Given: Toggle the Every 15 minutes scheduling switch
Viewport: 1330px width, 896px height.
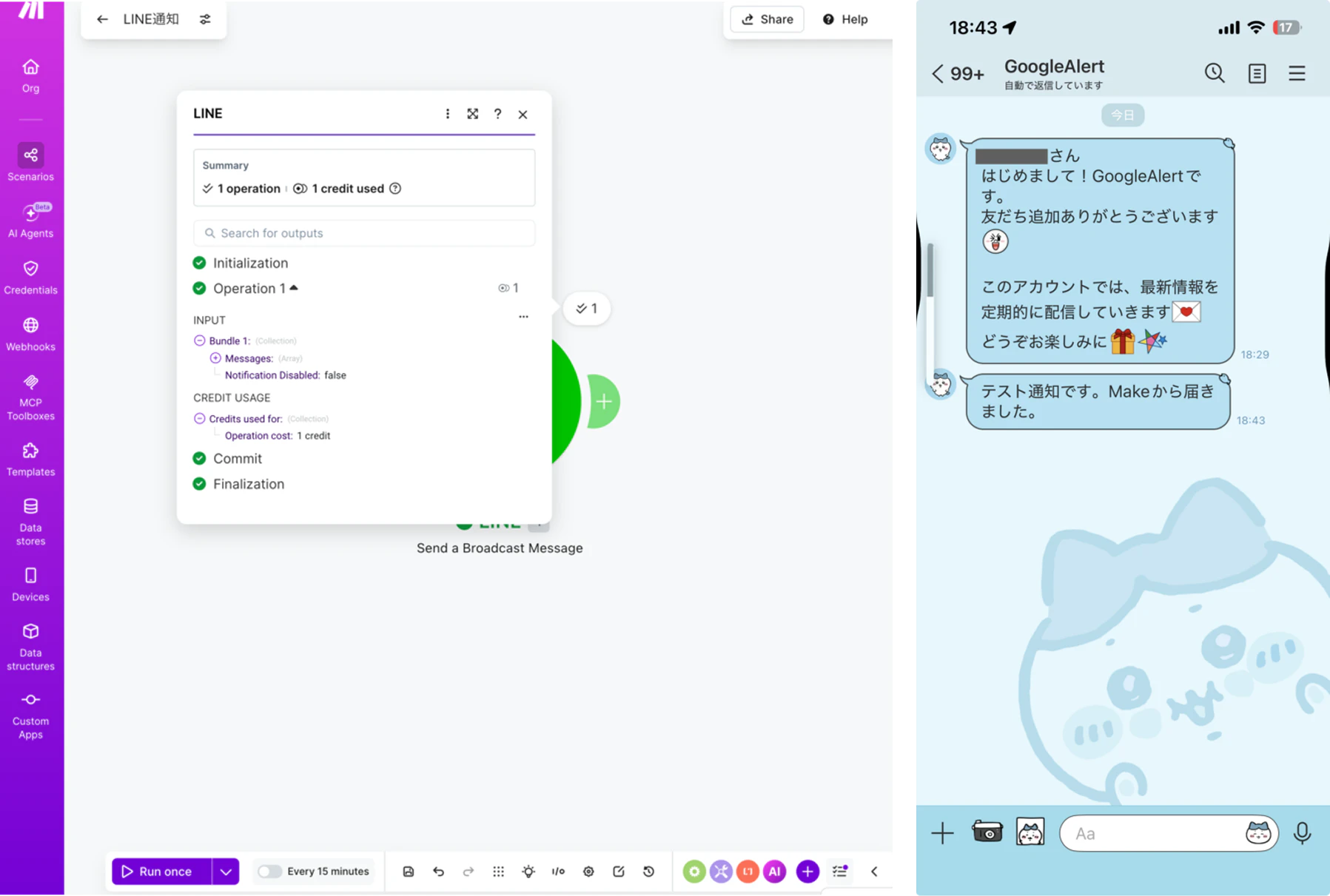Looking at the screenshot, I should pos(269,872).
